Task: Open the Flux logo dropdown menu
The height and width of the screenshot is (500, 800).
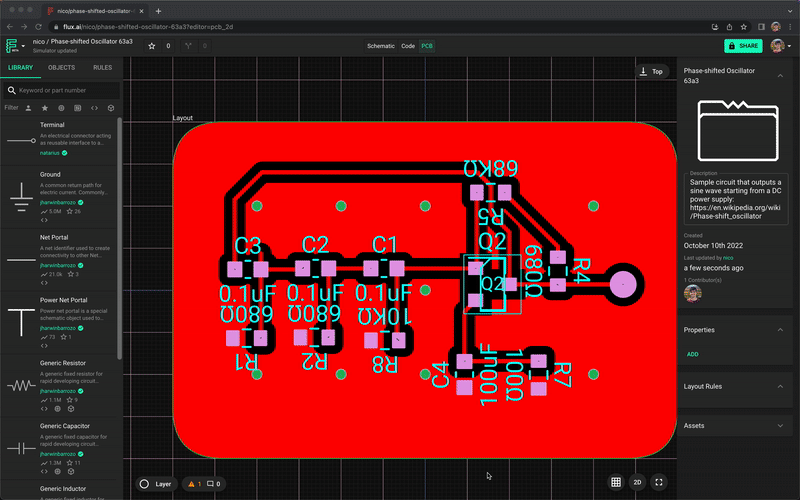Action: (16, 46)
